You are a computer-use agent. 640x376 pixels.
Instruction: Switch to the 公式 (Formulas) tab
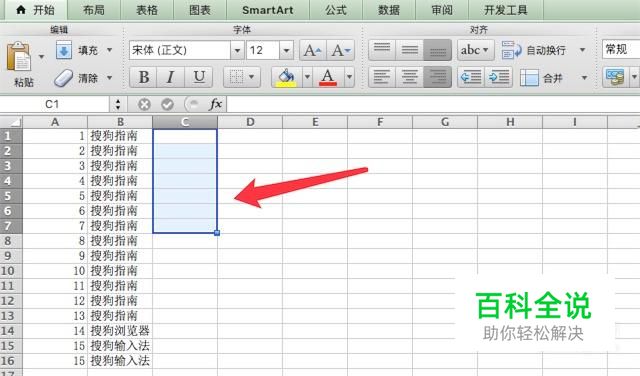(x=336, y=10)
